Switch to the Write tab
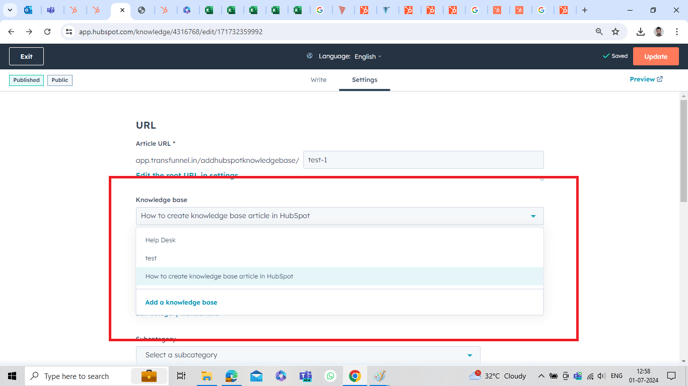 pyautogui.click(x=319, y=79)
